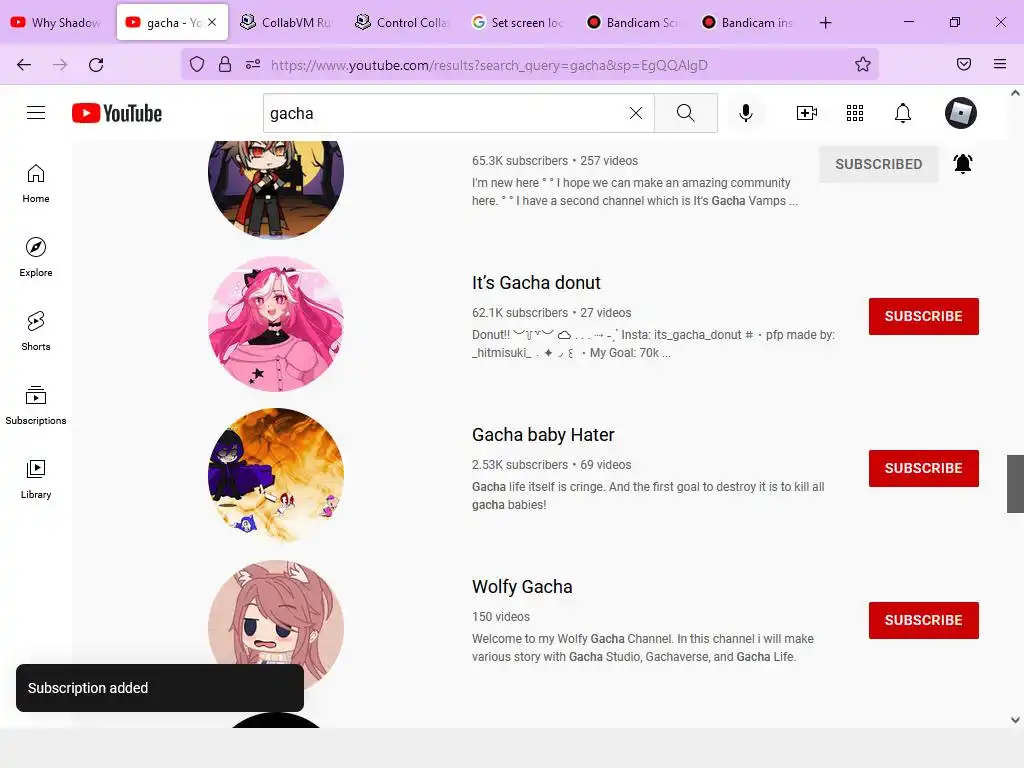This screenshot has height=768, width=1024.
Task: Switch to Set screen lock tab
Action: (x=516, y=22)
